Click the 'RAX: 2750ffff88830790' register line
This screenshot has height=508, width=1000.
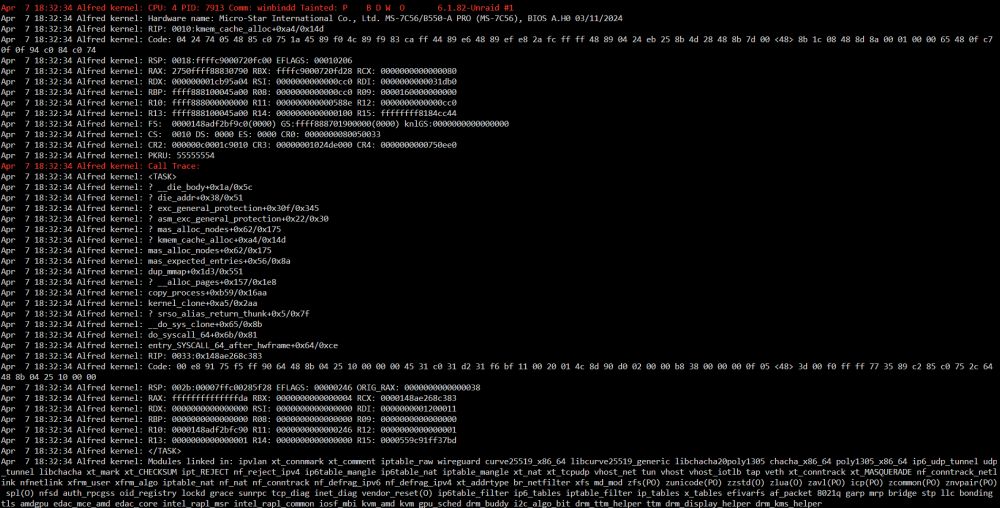[x=228, y=71]
